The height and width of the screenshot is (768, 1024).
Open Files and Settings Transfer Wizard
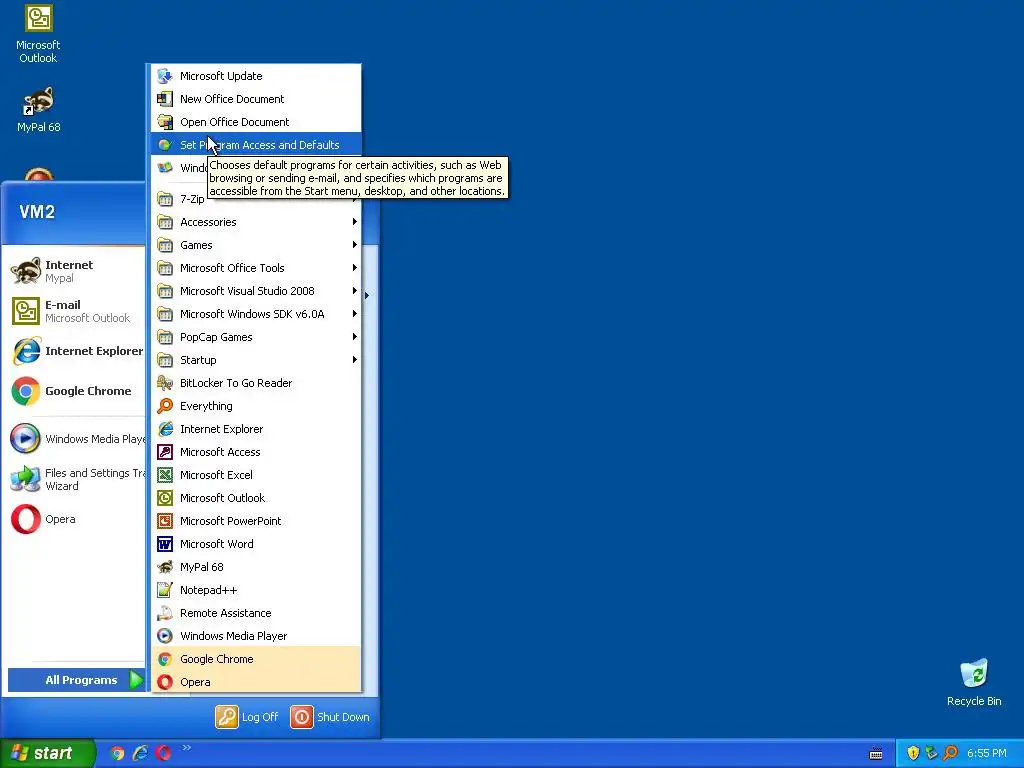[x=75, y=479]
